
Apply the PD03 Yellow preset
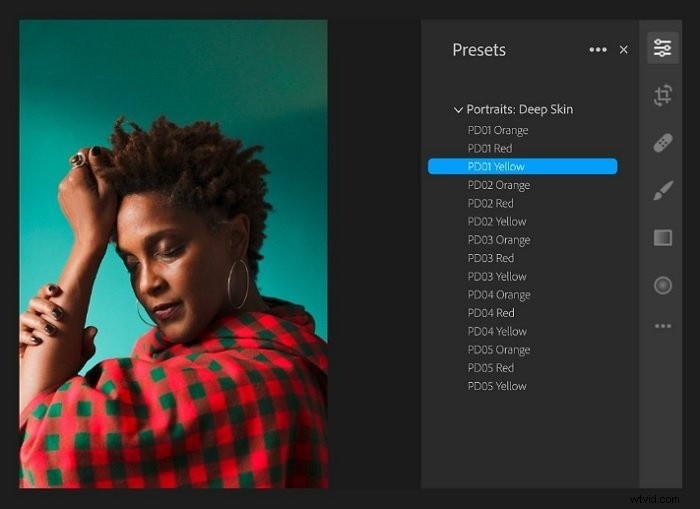(x=497, y=276)
